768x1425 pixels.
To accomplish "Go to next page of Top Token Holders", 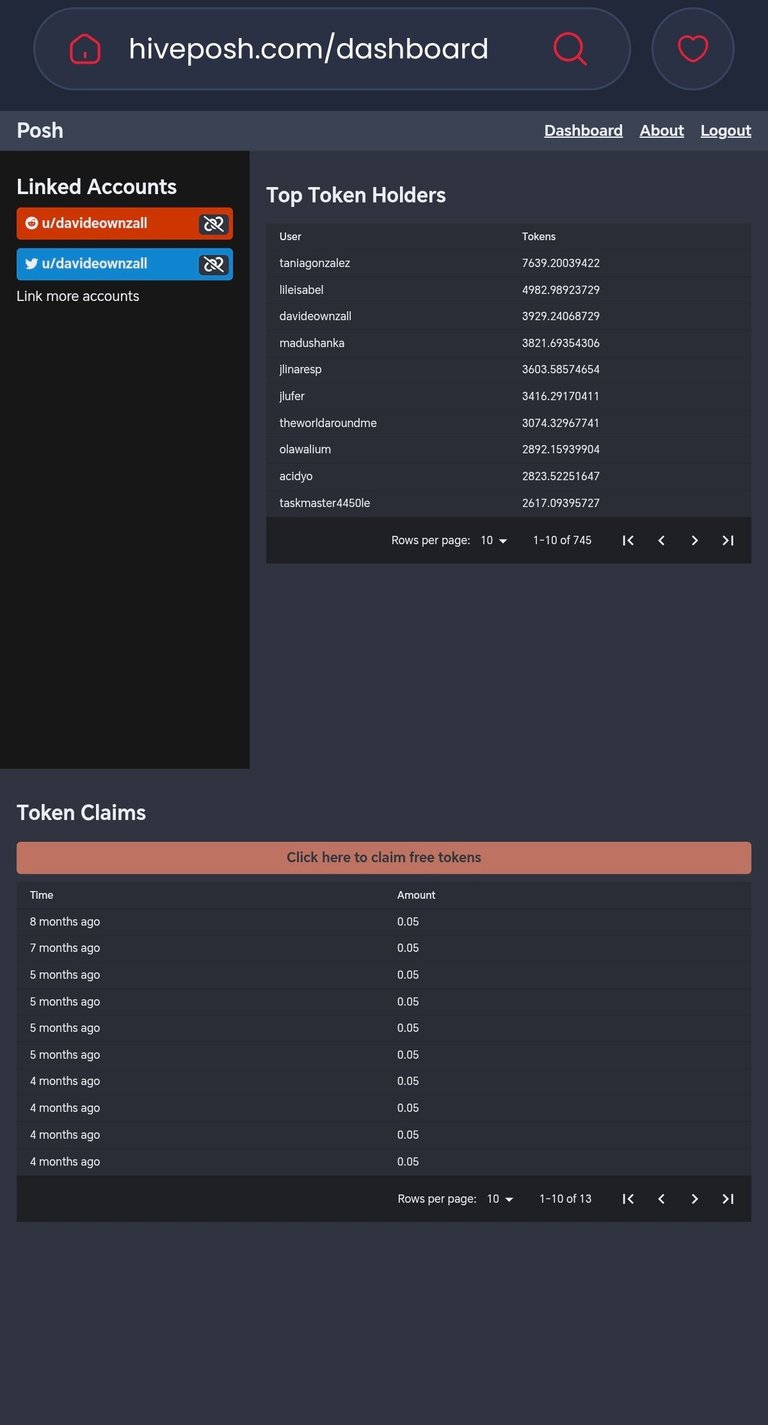I will point(695,540).
